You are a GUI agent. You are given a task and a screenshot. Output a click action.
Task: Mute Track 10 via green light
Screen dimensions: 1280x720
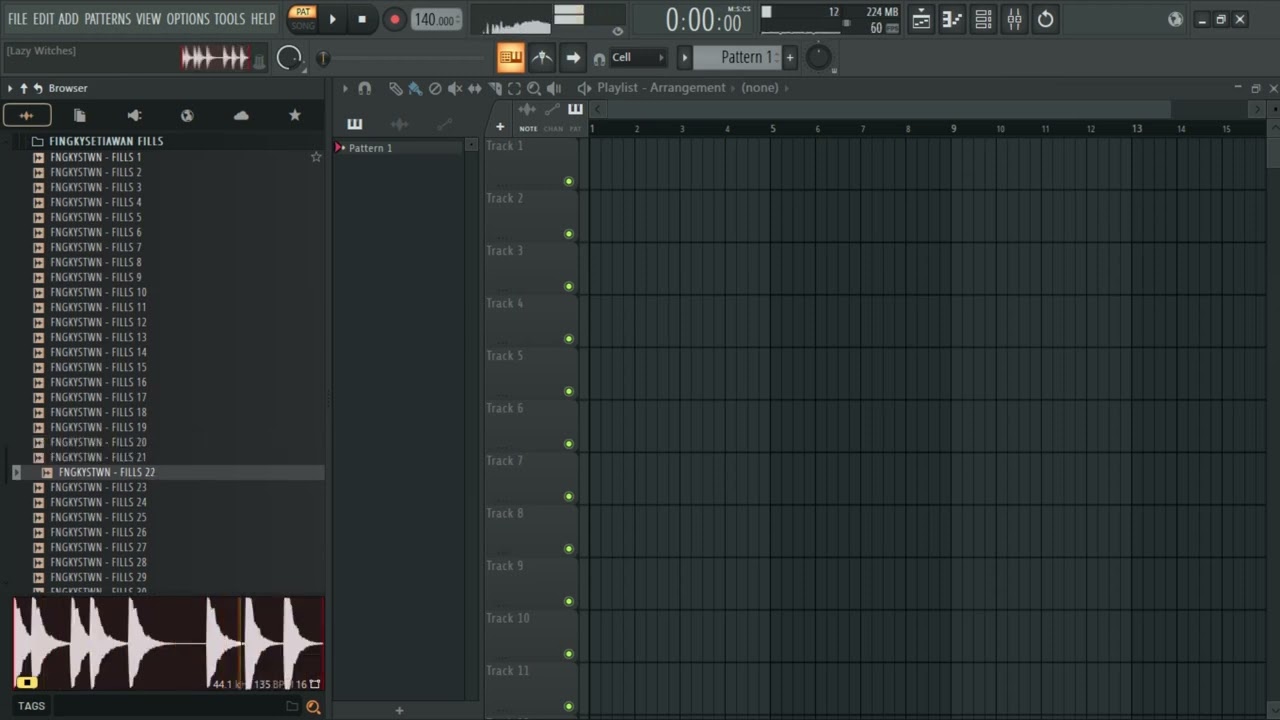pos(569,654)
